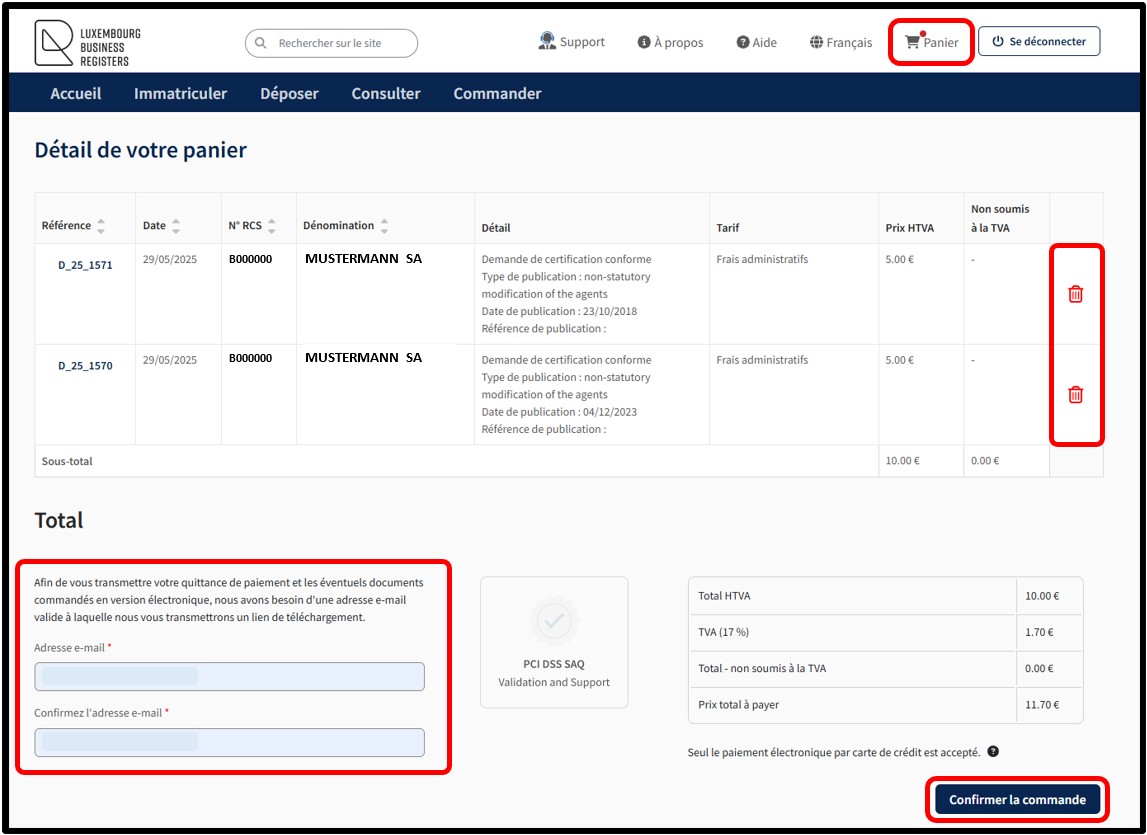Screen dimensions: 1147x835
Task: Go to the Consulter menu
Action: pyautogui.click(x=386, y=93)
